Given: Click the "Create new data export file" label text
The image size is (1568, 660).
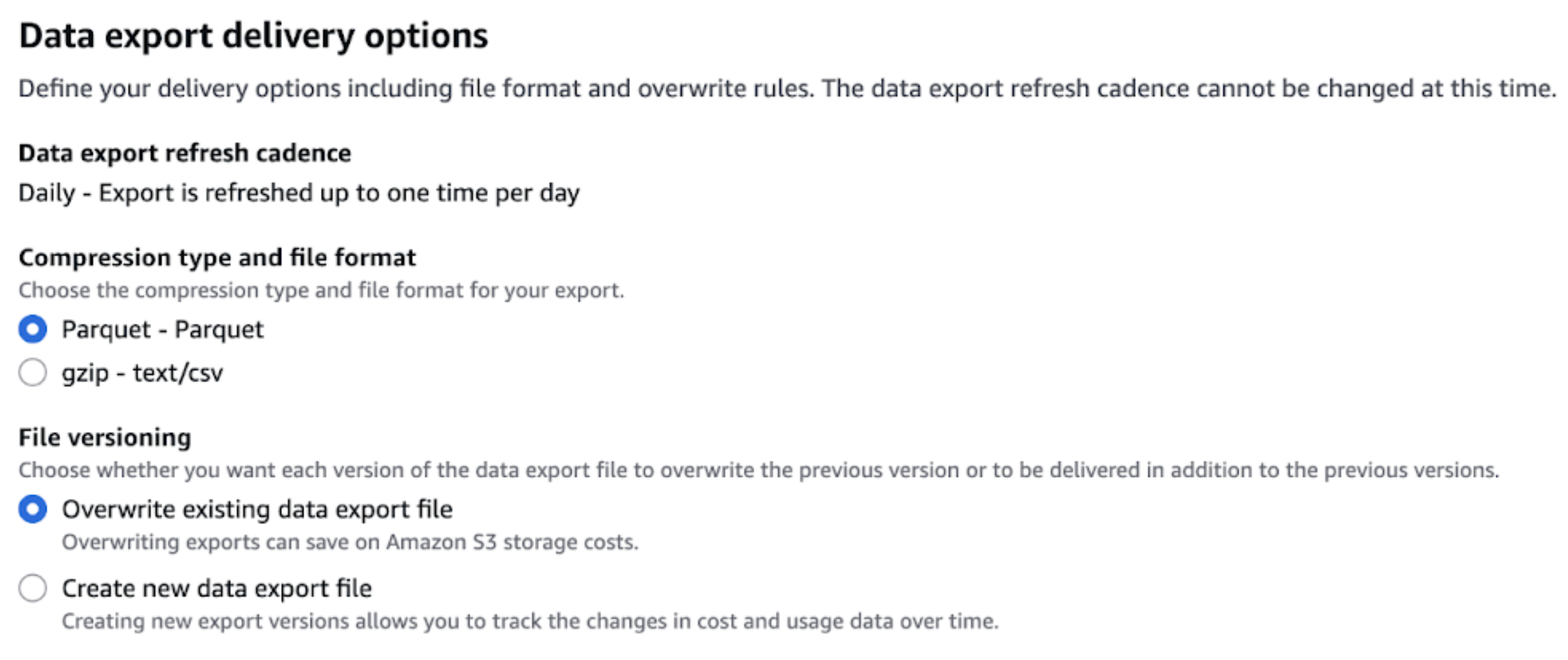Looking at the screenshot, I should pos(217,588).
